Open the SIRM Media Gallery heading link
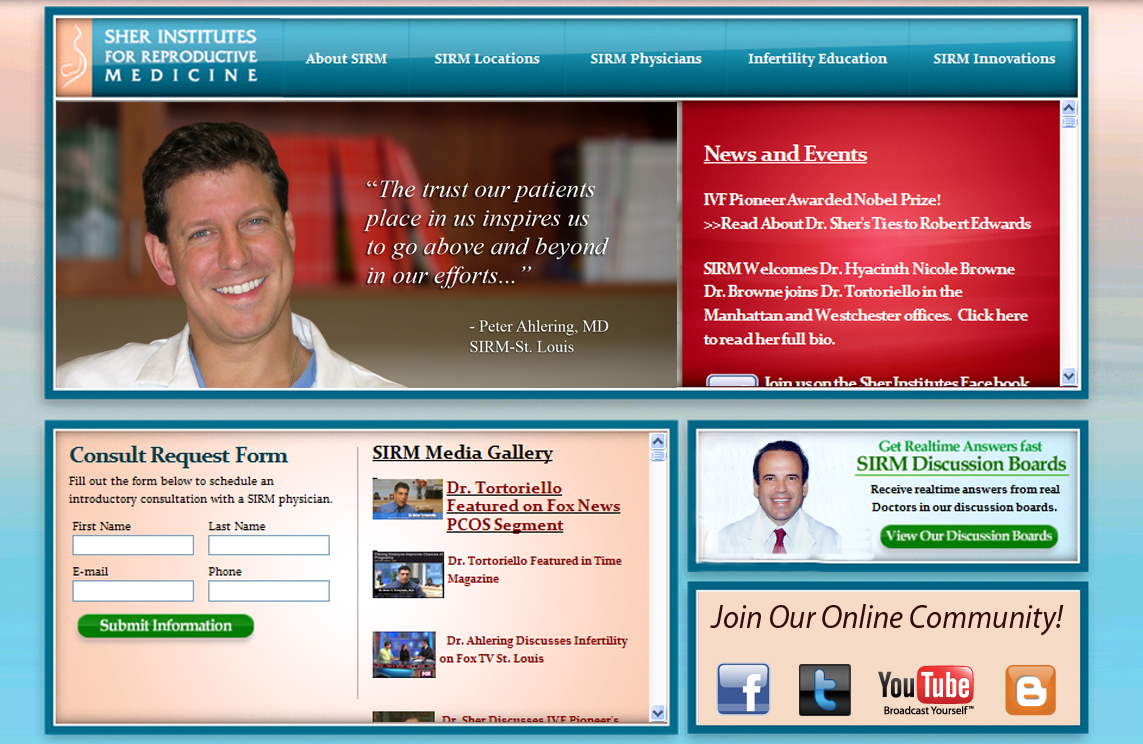 [462, 453]
